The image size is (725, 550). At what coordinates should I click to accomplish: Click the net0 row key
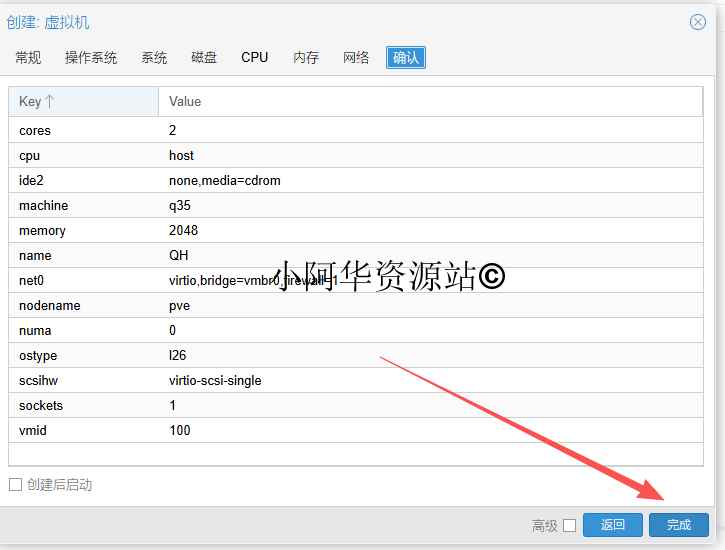[31, 281]
